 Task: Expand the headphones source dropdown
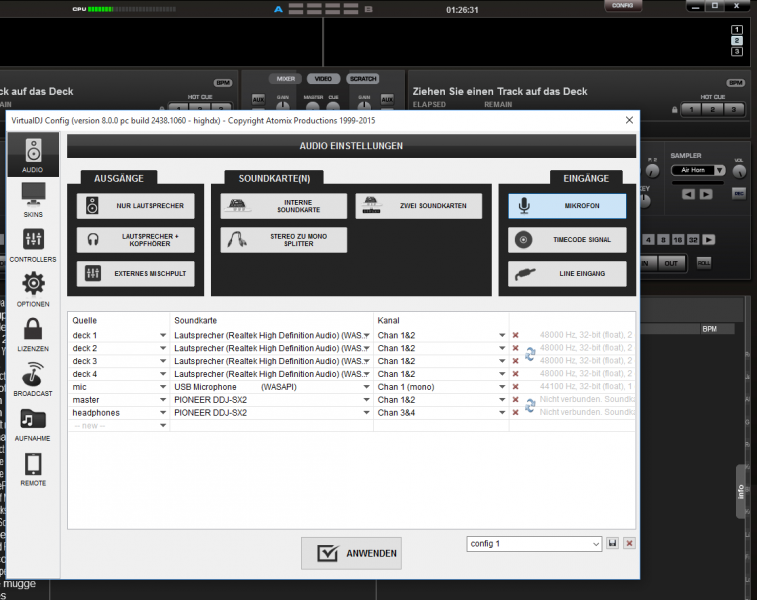point(163,413)
